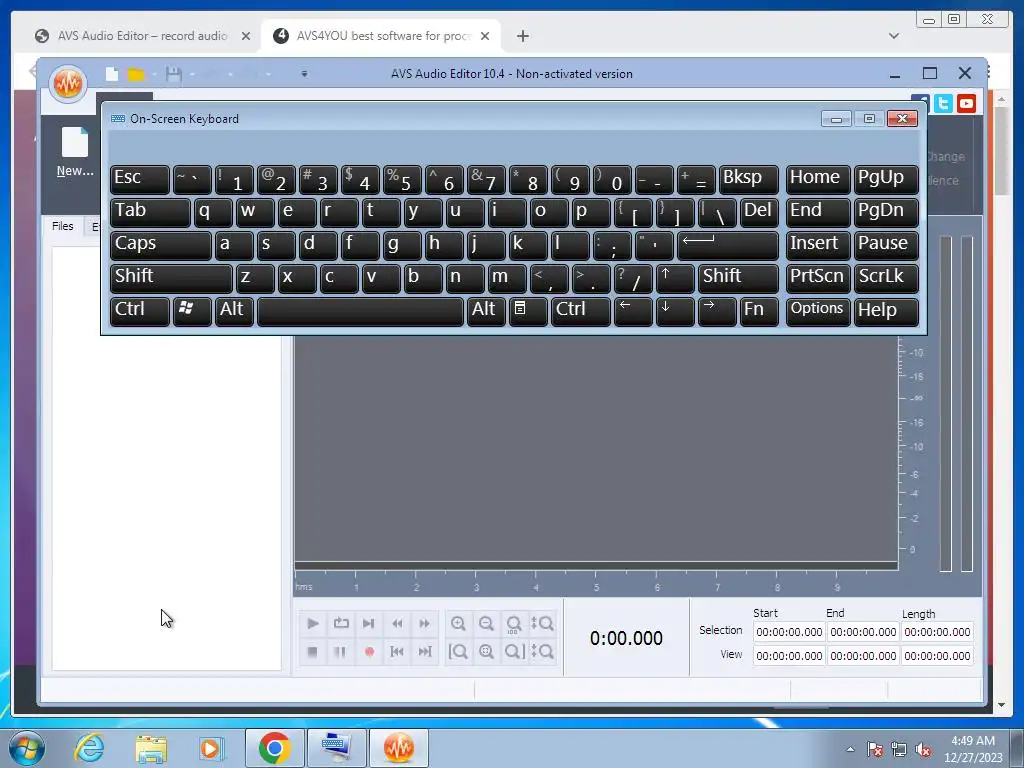
Task: Open Chrome from the taskbar
Action: point(274,748)
